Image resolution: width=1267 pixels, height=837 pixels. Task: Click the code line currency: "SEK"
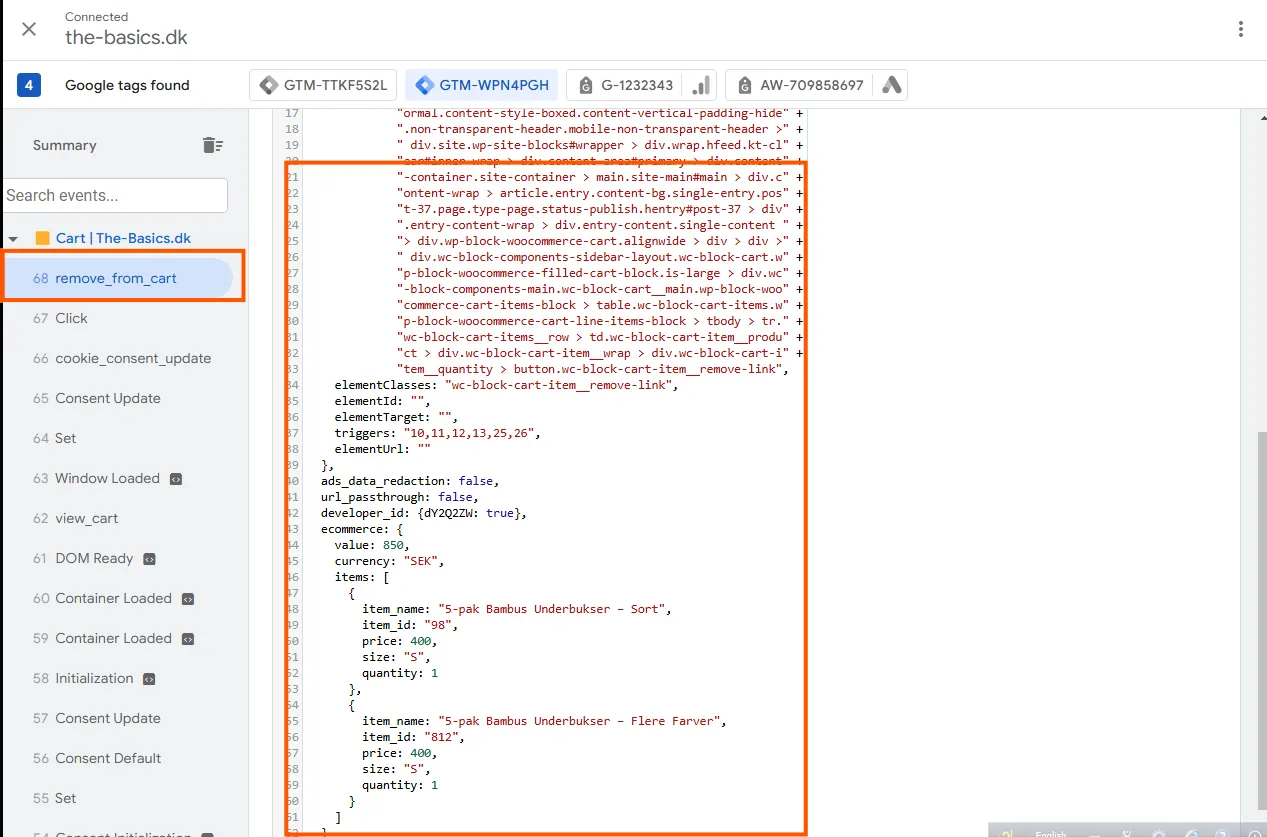(x=388, y=561)
